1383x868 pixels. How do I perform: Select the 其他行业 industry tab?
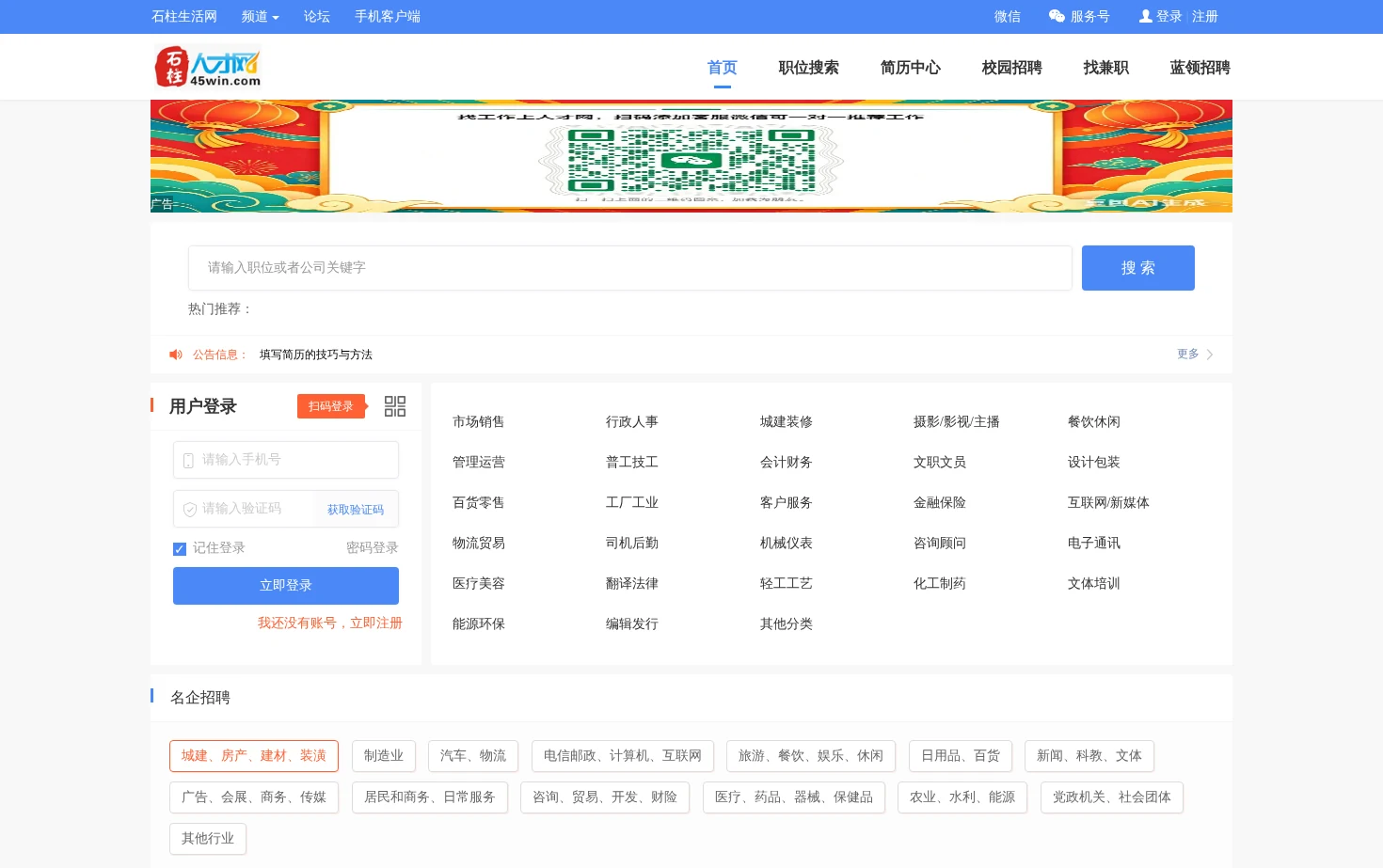coord(208,839)
